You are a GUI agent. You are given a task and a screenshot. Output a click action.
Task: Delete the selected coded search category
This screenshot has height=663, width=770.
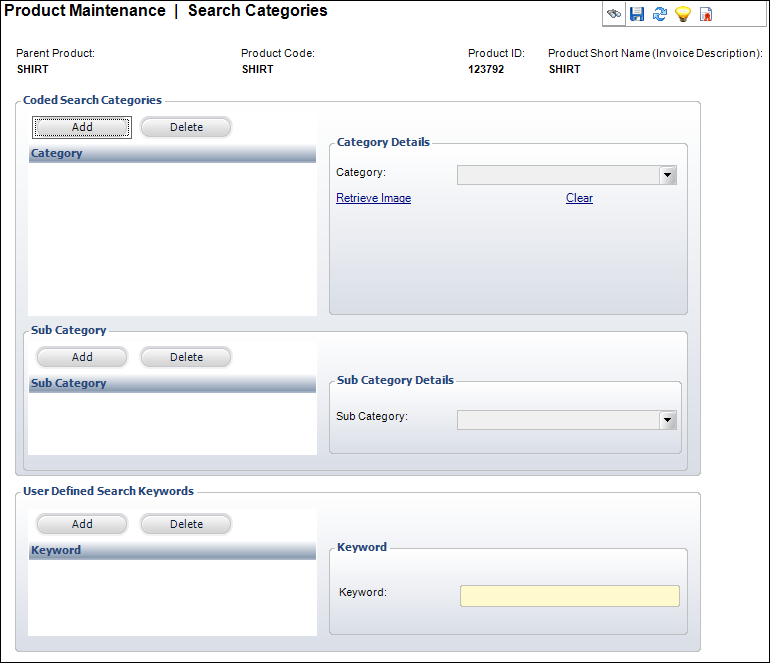point(186,127)
